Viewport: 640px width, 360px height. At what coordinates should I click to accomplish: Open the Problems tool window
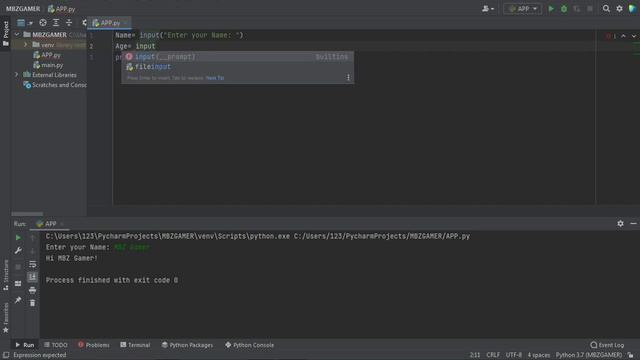93,345
